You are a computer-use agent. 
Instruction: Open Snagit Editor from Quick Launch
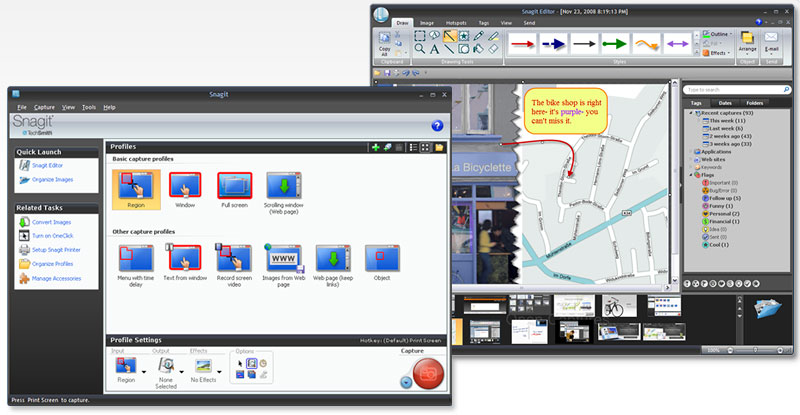pos(47,165)
